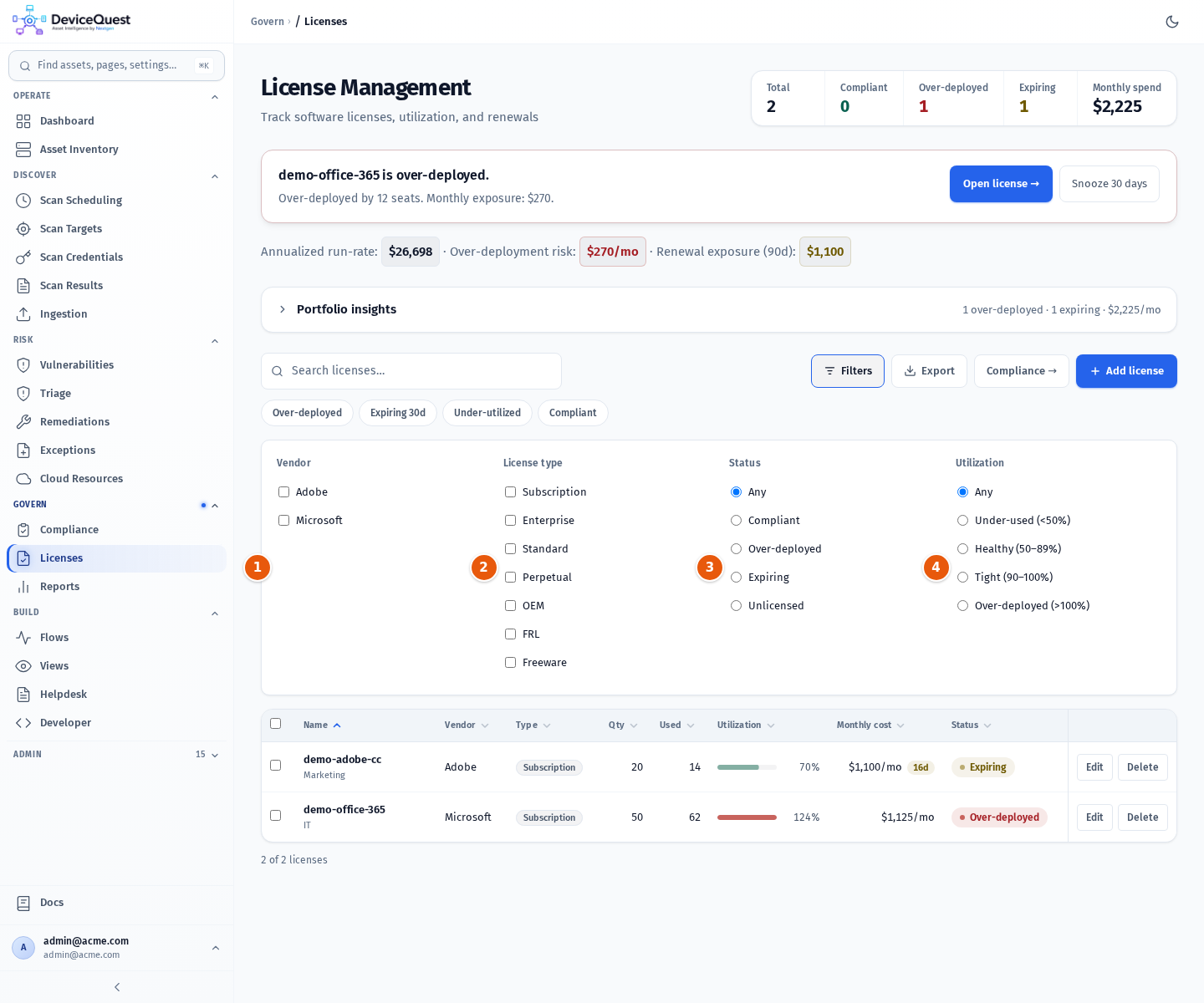Screen dimensions: 1204x1003
Task: Click the Ingestion upload icon
Action: [x=23, y=314]
